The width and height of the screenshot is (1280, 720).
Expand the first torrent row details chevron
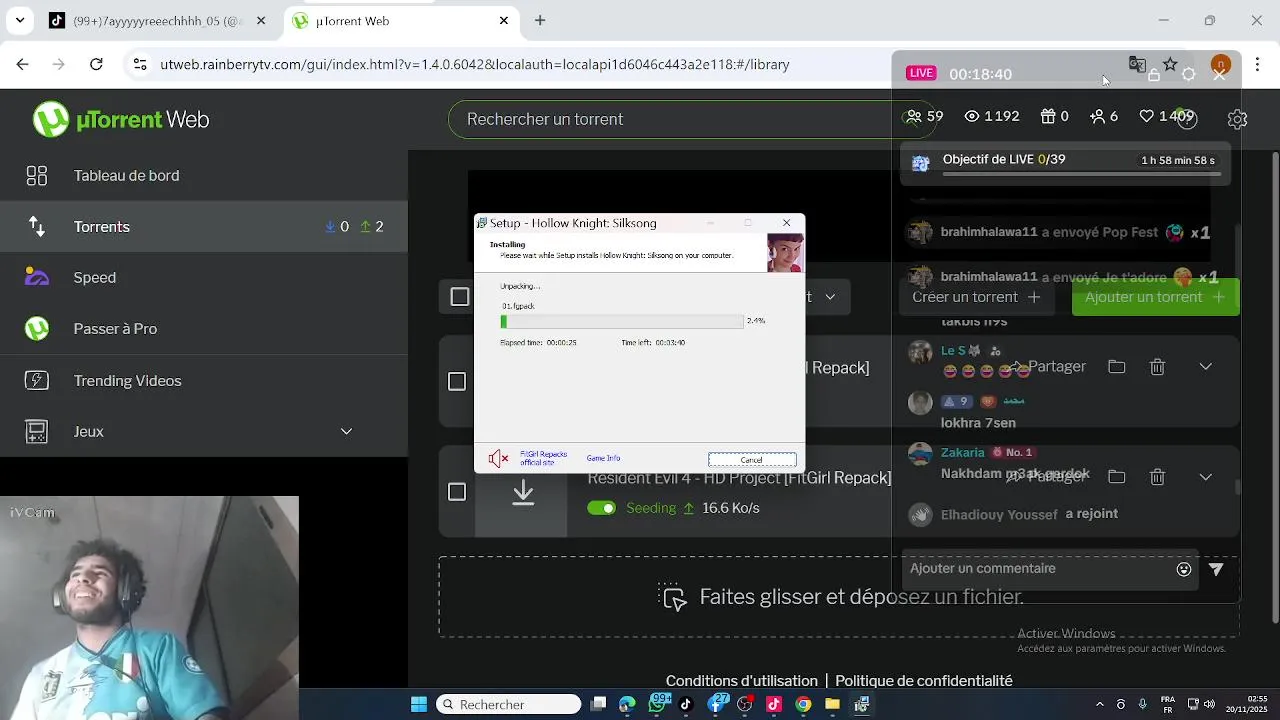pyautogui.click(x=1206, y=367)
